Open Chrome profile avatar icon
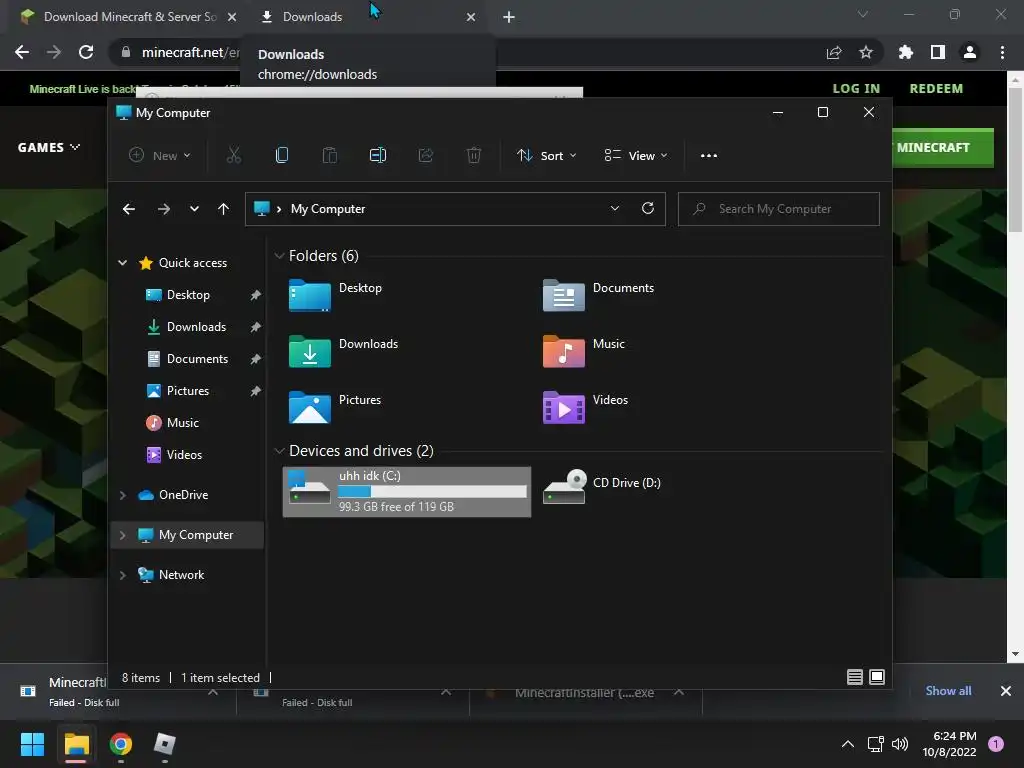 tap(970, 52)
